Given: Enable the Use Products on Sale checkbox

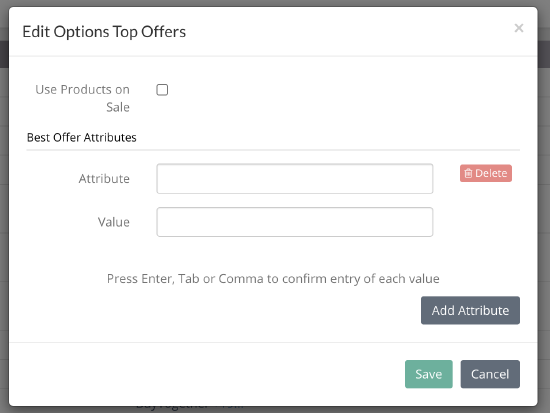Looking at the screenshot, I should (162, 90).
